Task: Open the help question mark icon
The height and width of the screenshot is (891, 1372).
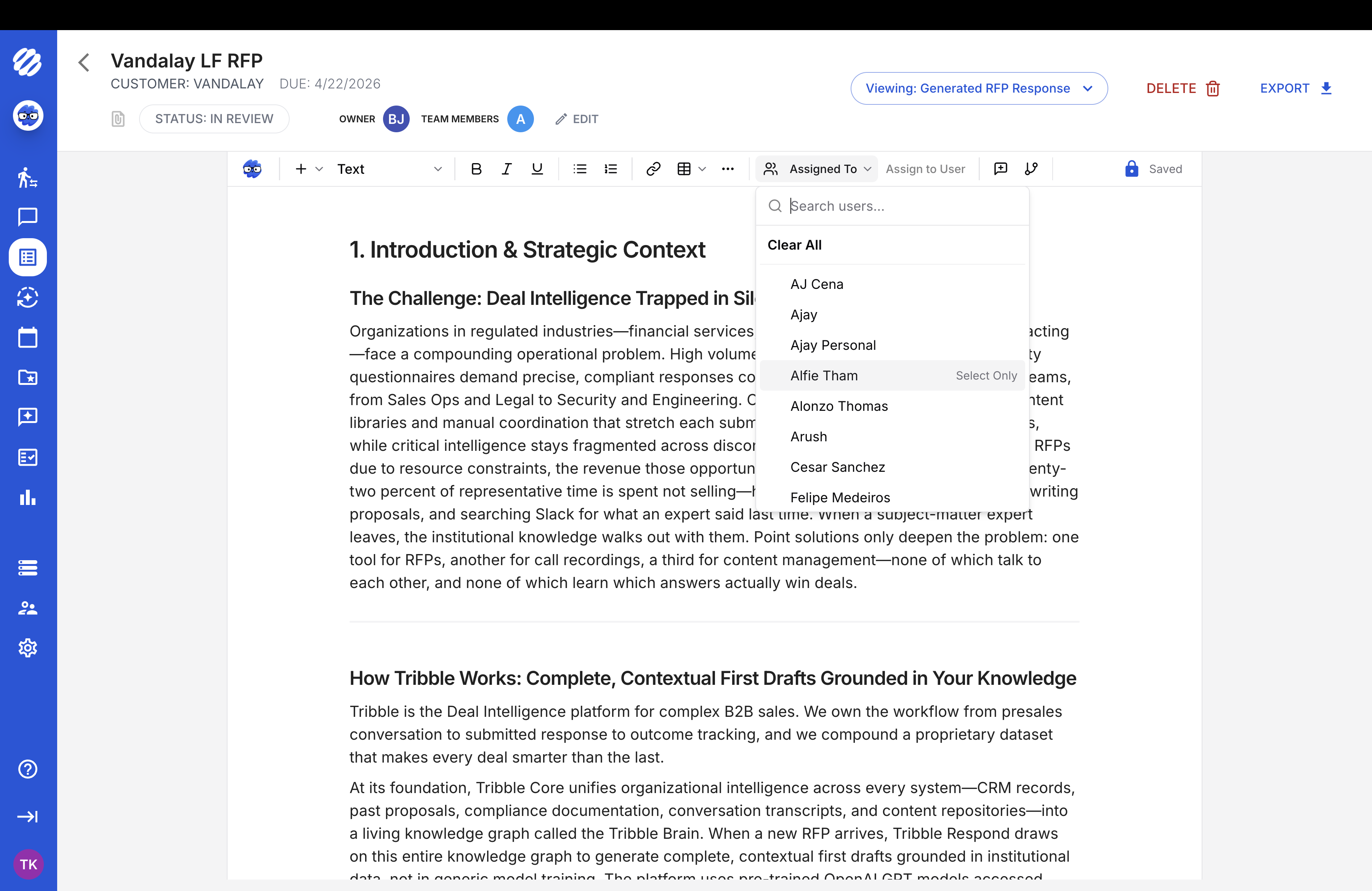Action: click(28, 769)
